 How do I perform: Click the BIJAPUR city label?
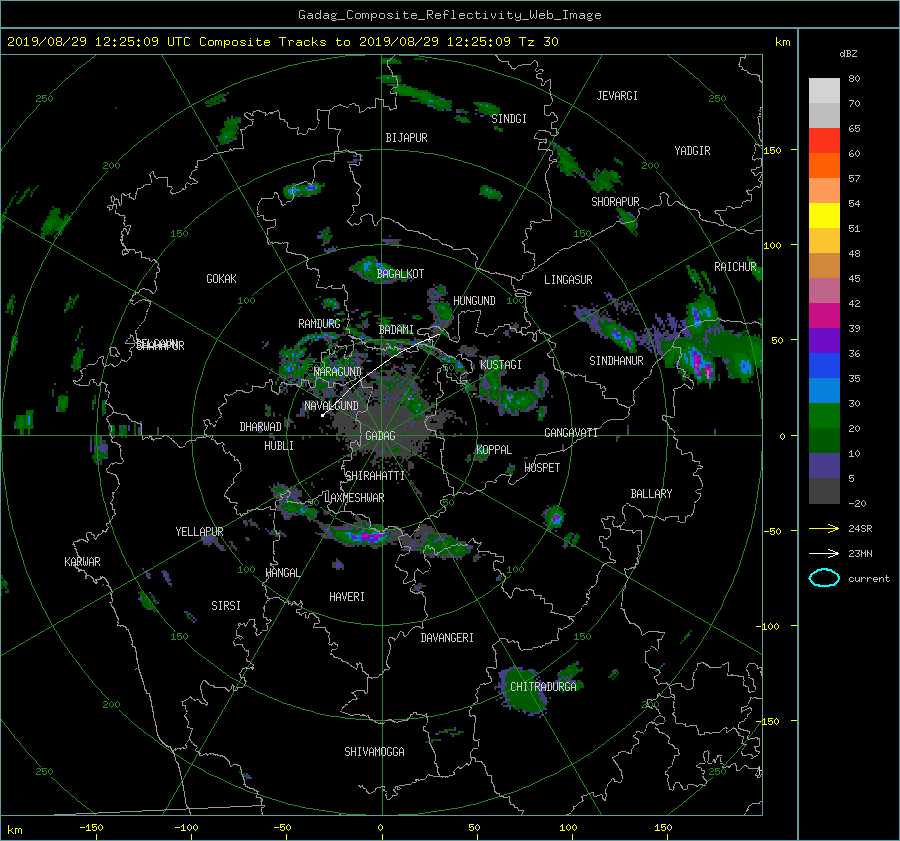point(406,138)
